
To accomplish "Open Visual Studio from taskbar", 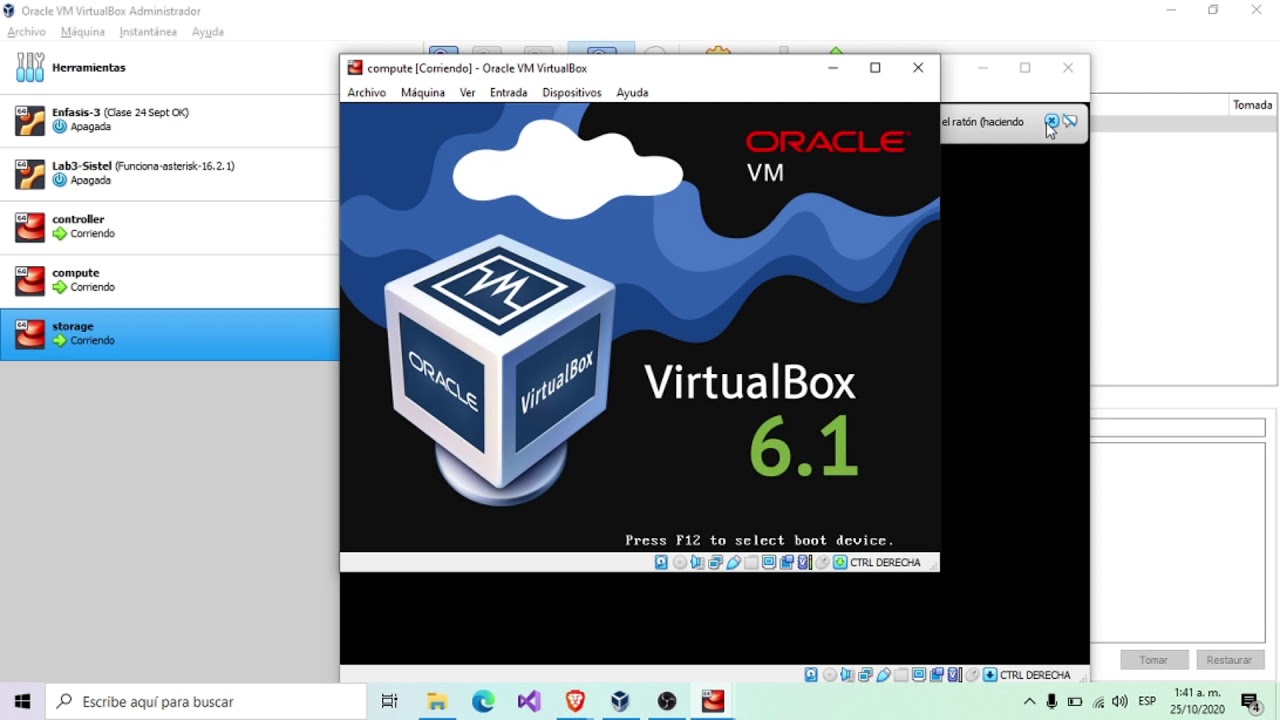I will (x=529, y=701).
